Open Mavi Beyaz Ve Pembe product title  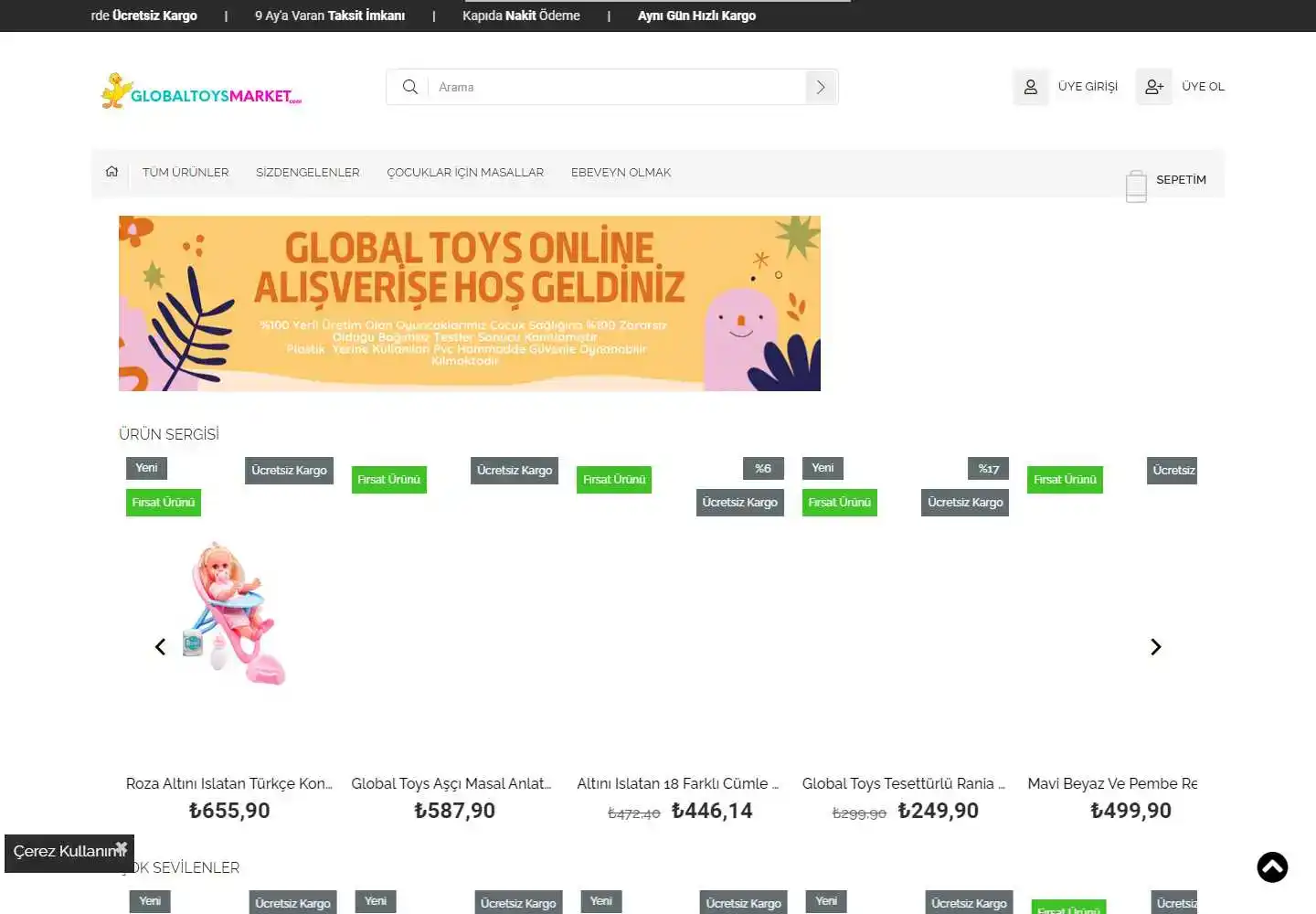(x=1112, y=783)
